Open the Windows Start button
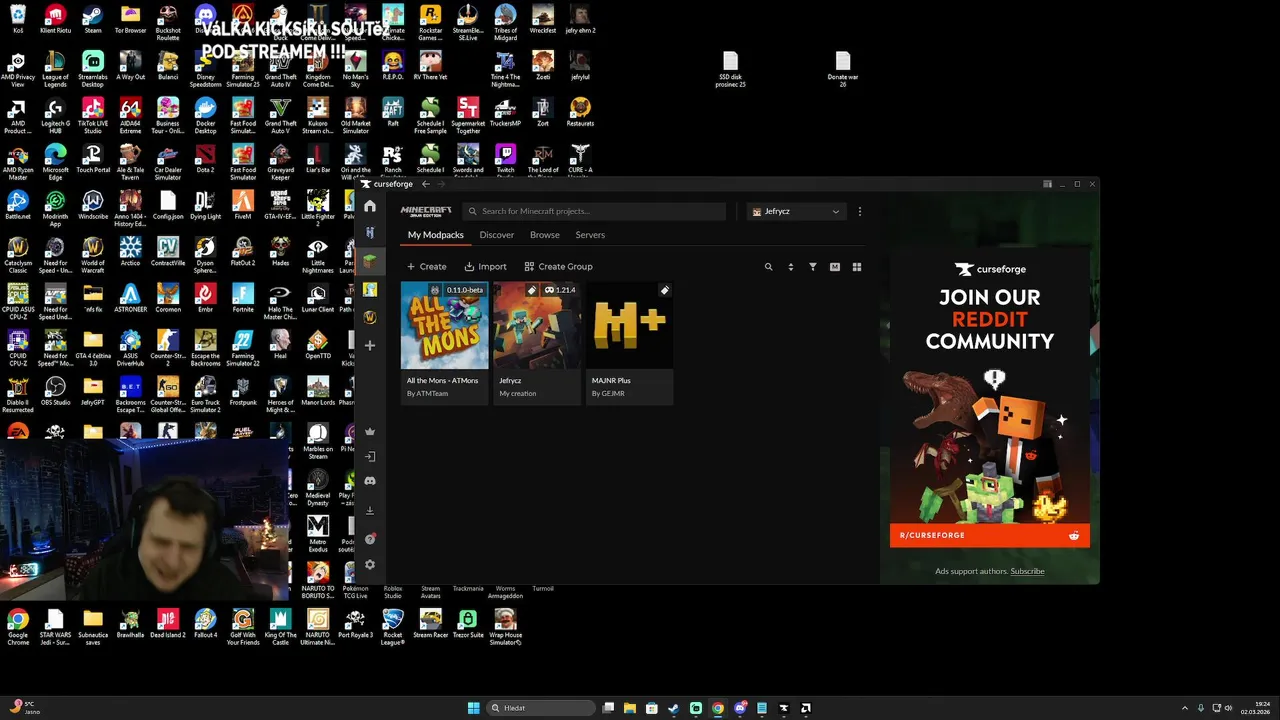 tap(473, 708)
